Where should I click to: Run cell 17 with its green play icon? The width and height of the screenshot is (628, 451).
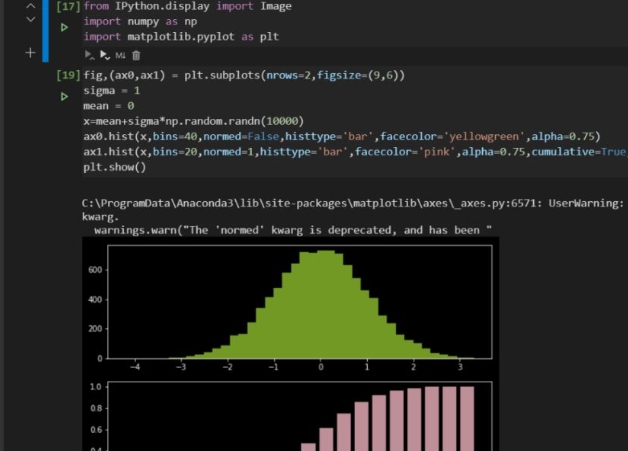[x=64, y=27]
